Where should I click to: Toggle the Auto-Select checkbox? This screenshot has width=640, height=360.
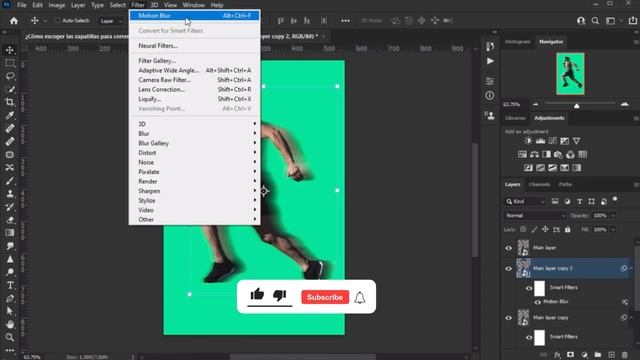[58, 20]
